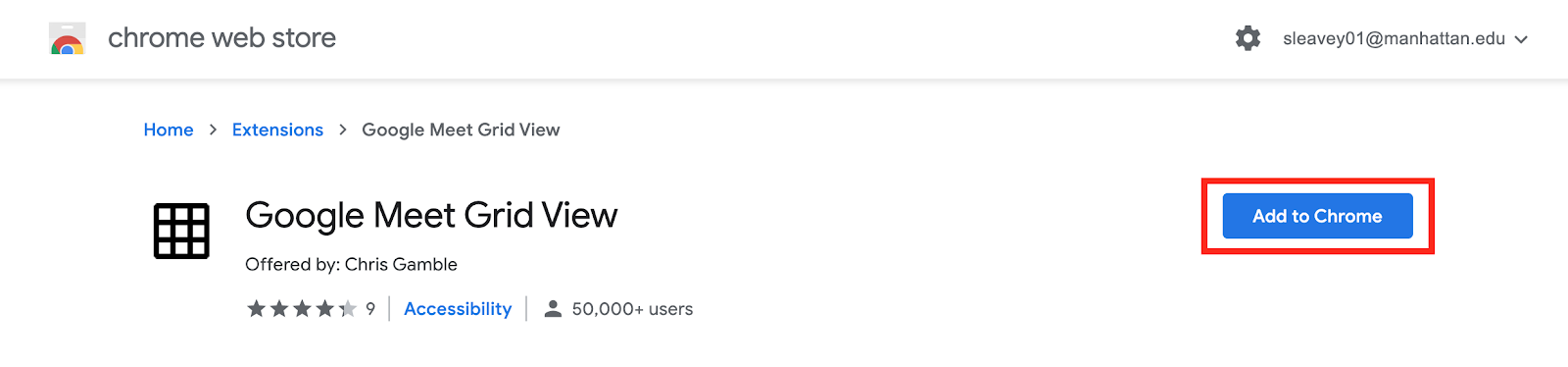Click the chevron after Extensions breadcrumb

(343, 130)
